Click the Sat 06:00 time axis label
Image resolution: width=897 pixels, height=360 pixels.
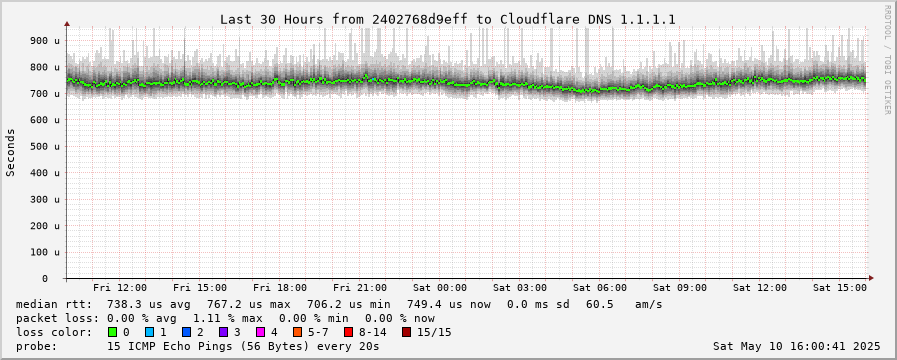600,288
